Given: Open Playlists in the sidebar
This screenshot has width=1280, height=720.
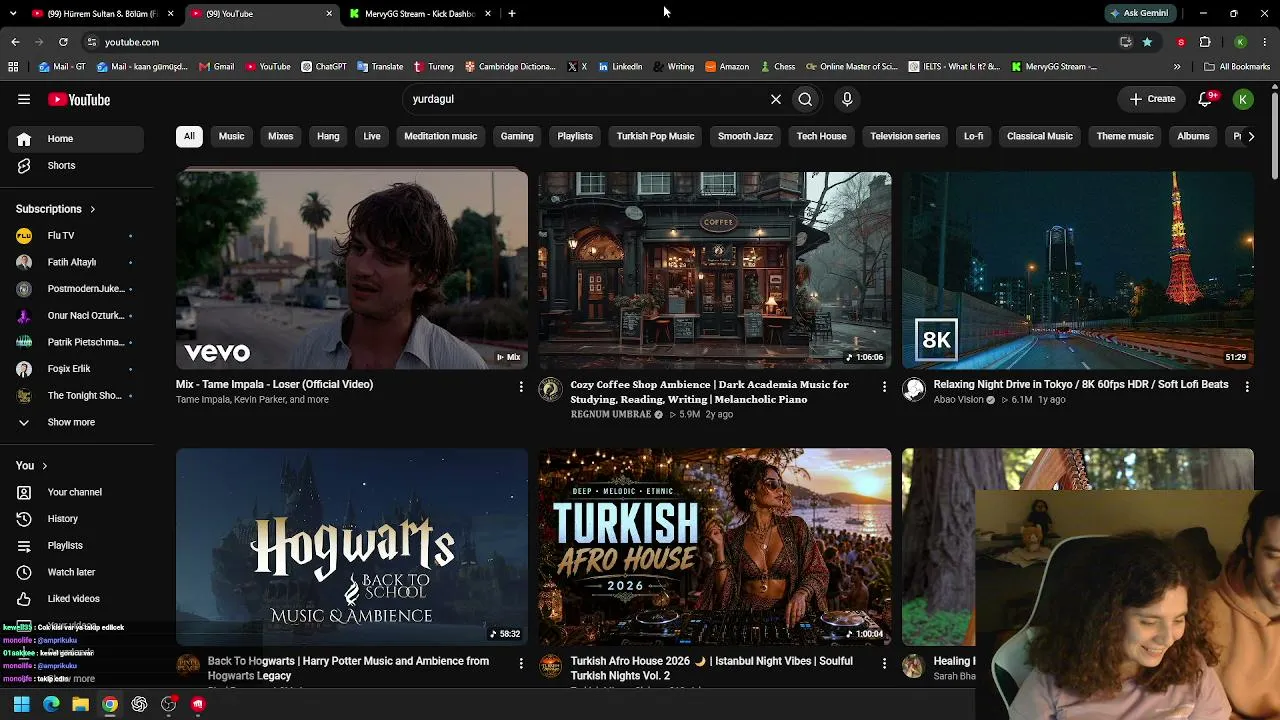Looking at the screenshot, I should point(77,545).
